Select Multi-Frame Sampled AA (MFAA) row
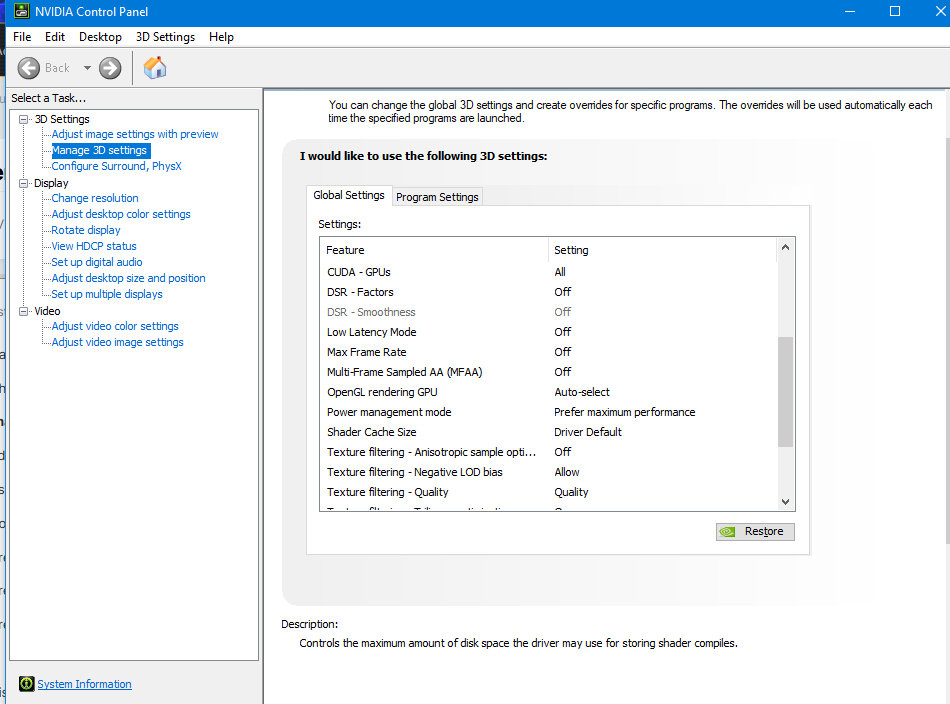This screenshot has height=704, width=950. [x=548, y=372]
